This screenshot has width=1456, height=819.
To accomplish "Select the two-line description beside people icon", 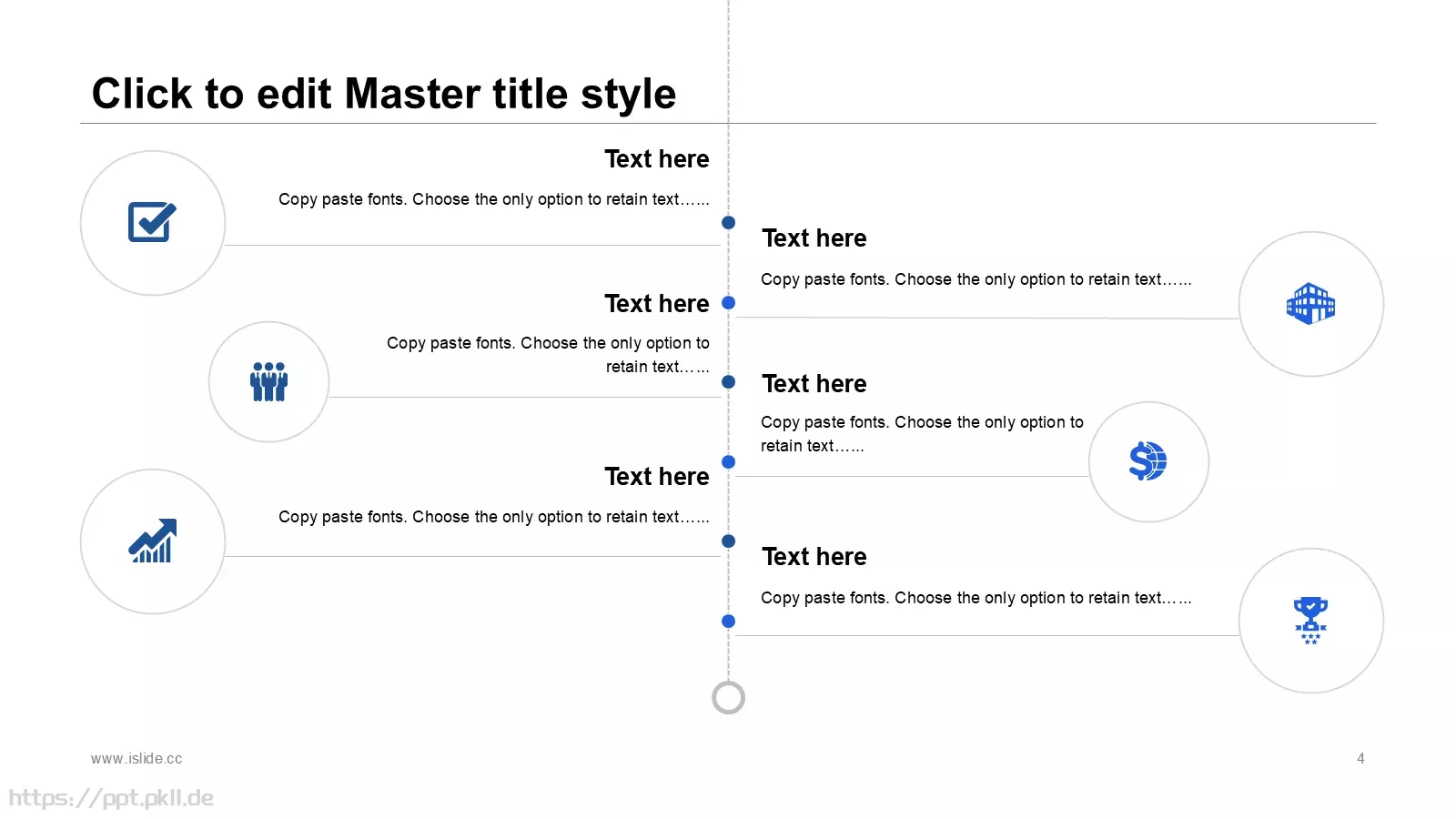I will click(x=548, y=355).
